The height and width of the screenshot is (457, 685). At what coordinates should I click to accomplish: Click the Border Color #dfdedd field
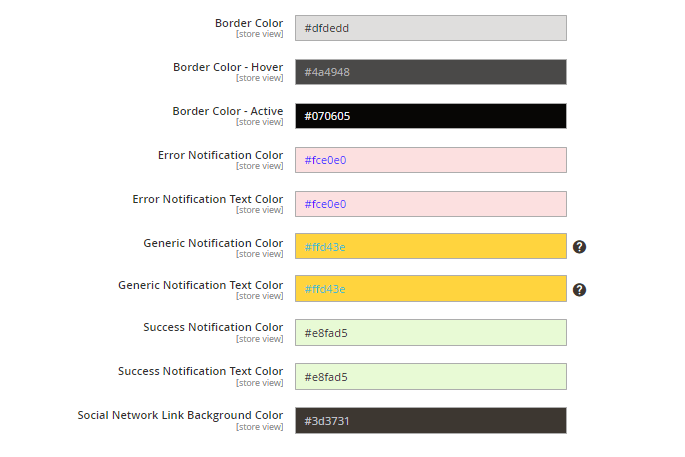click(x=430, y=28)
